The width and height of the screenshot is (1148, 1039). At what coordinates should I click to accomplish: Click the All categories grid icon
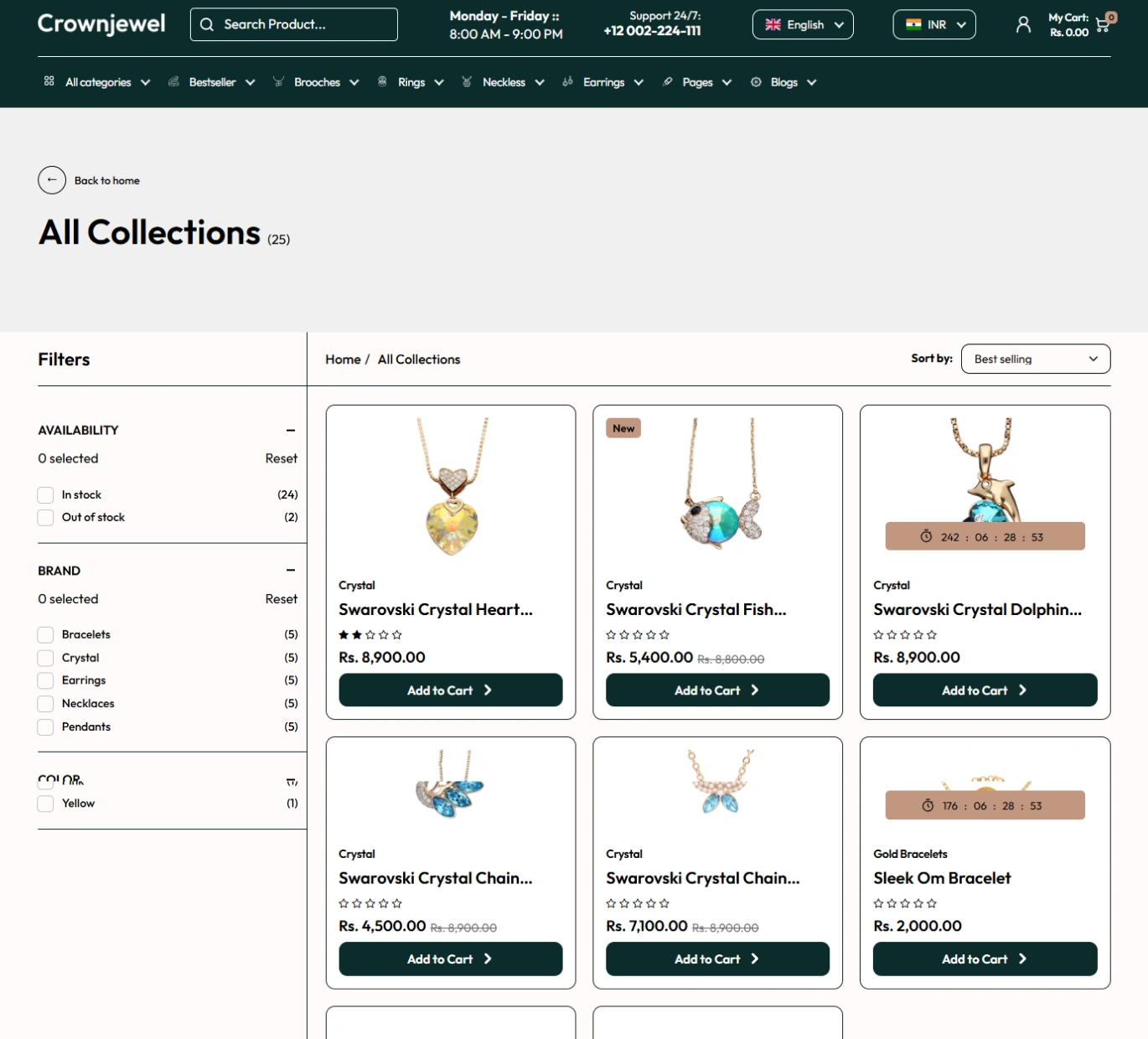click(49, 81)
